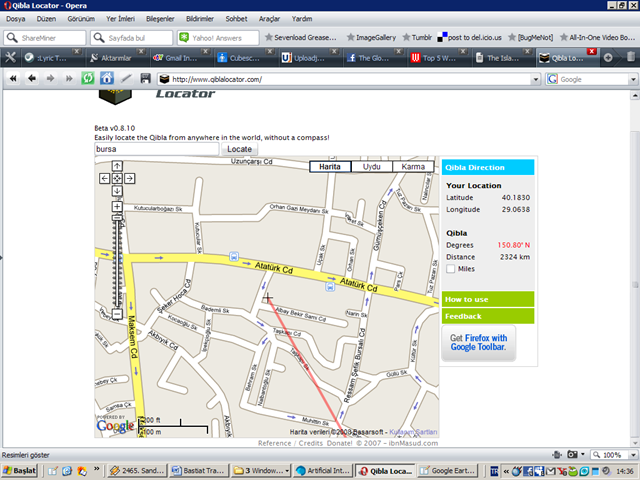The height and width of the screenshot is (480, 640).
Task: Click the Opera panels wrench icon
Action: [10, 58]
